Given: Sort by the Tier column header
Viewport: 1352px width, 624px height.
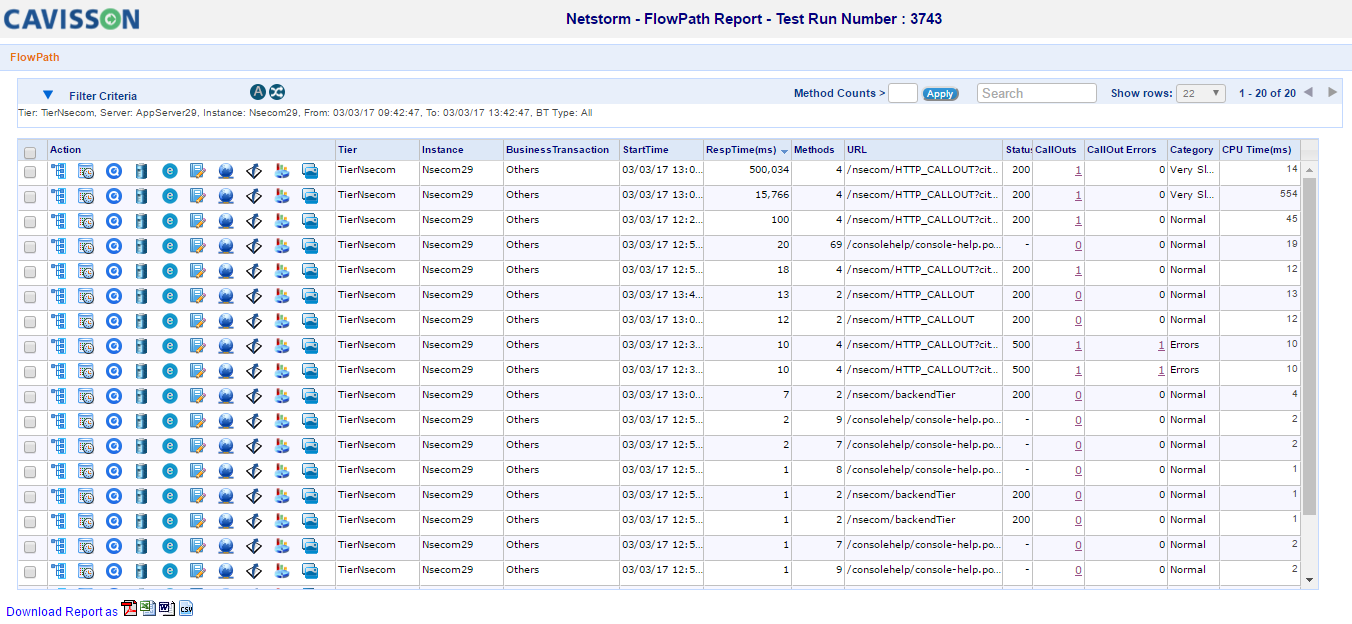Looking at the screenshot, I should click(378, 150).
